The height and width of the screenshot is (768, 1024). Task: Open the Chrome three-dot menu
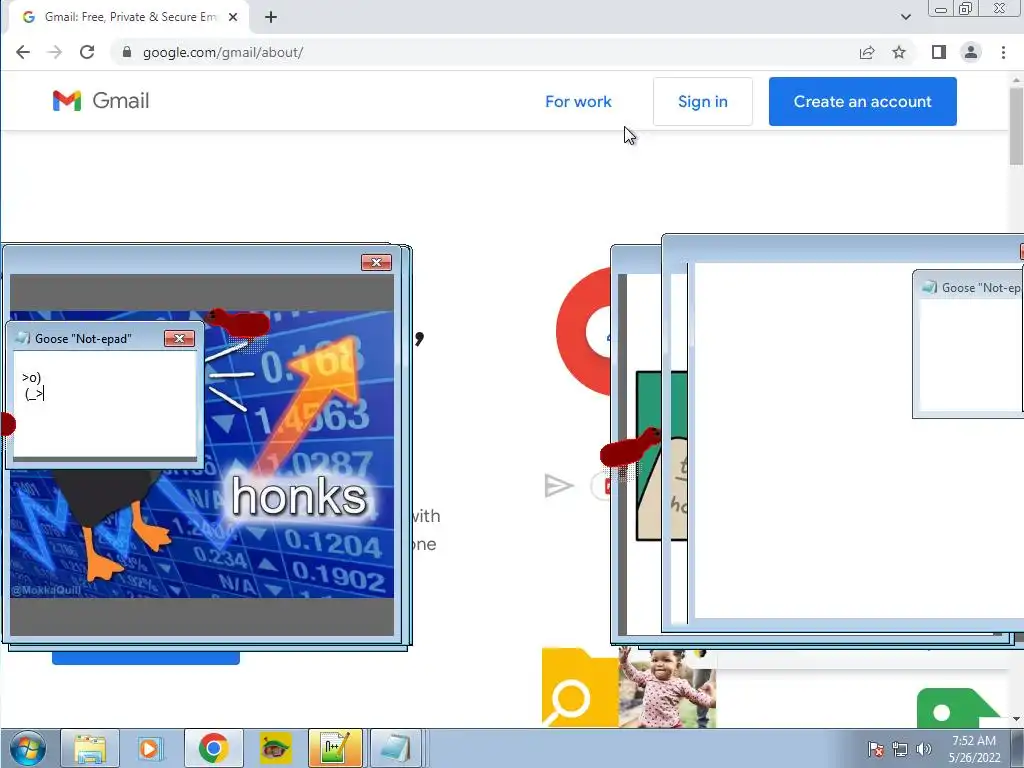[x=1003, y=52]
